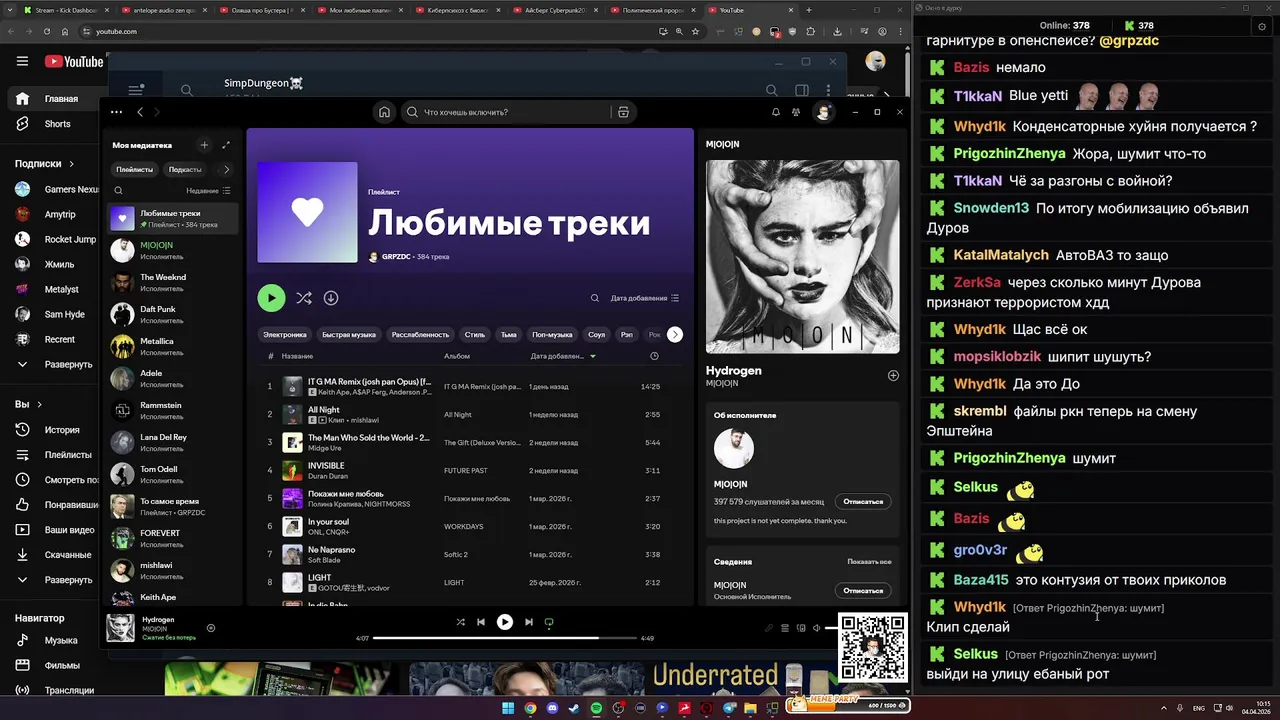The width and height of the screenshot is (1280, 720).
Task: Open Spotify friend activity icon
Action: (796, 112)
